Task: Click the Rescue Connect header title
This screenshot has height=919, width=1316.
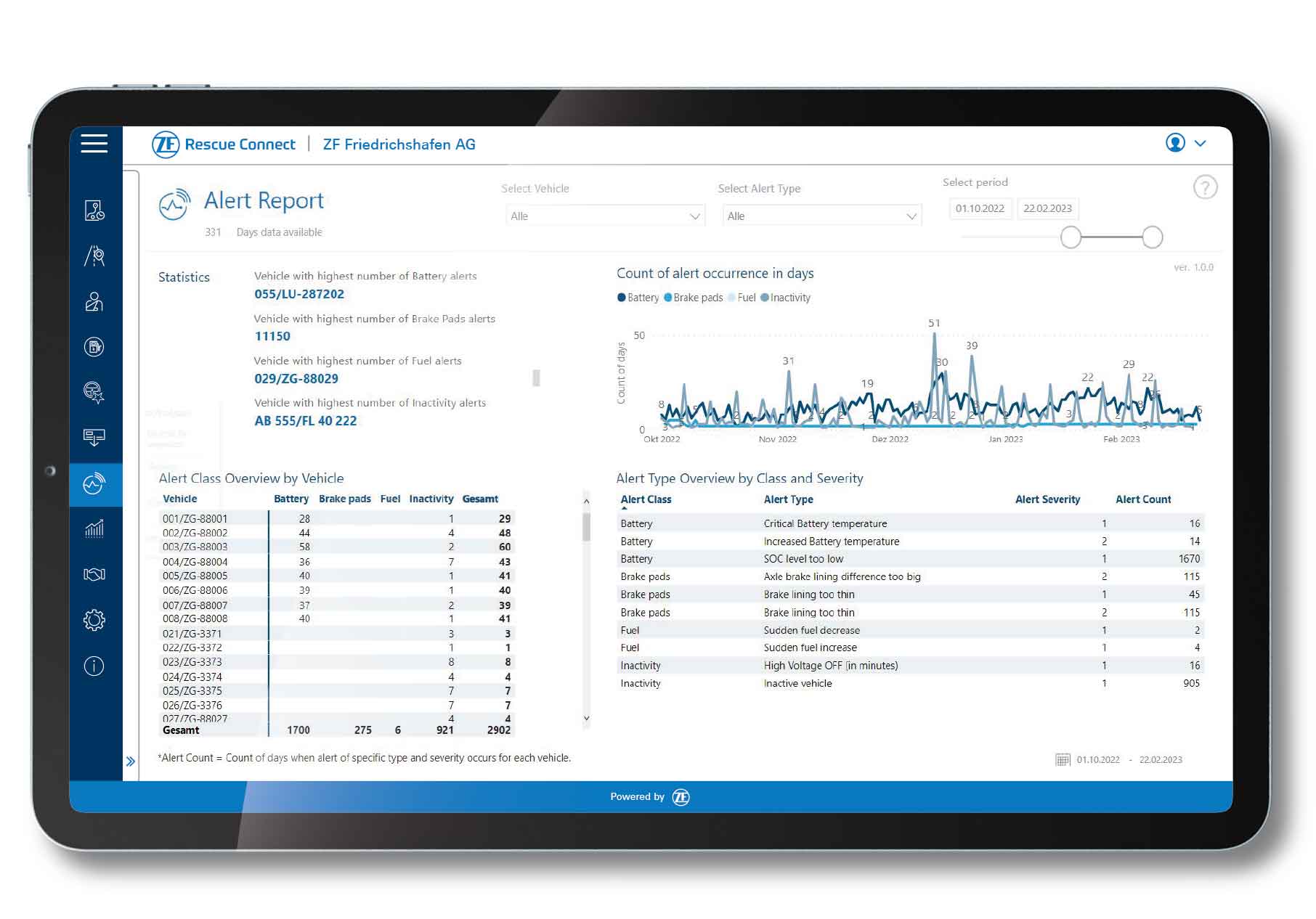Action: (240, 144)
